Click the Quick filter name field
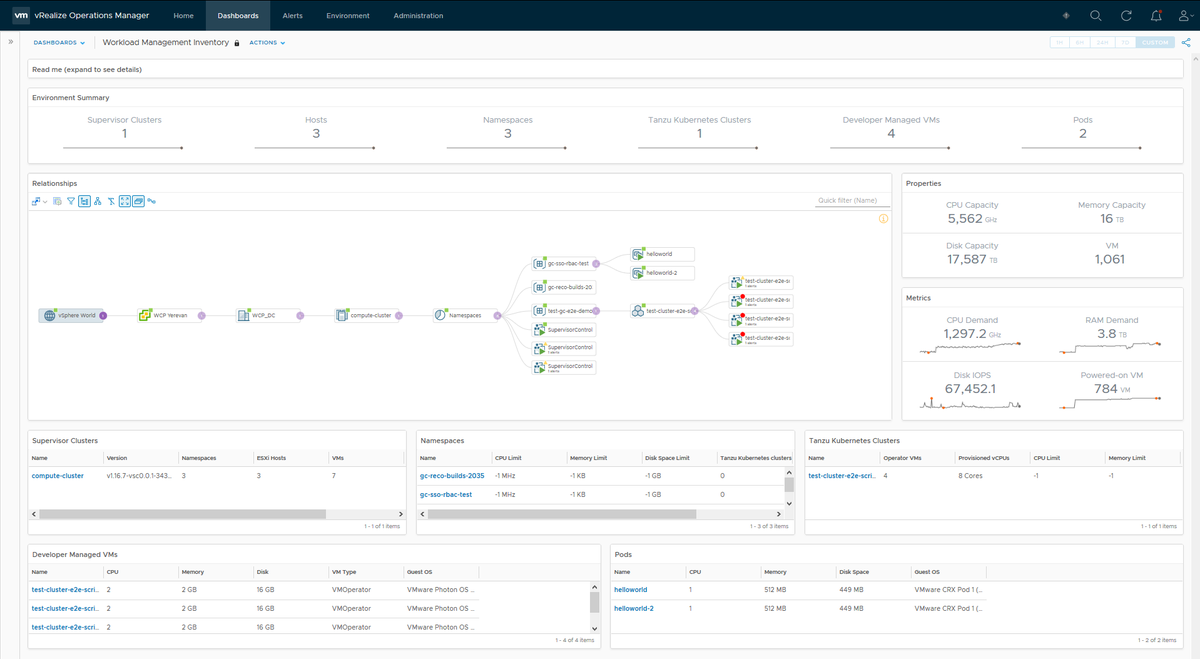 tap(852, 201)
